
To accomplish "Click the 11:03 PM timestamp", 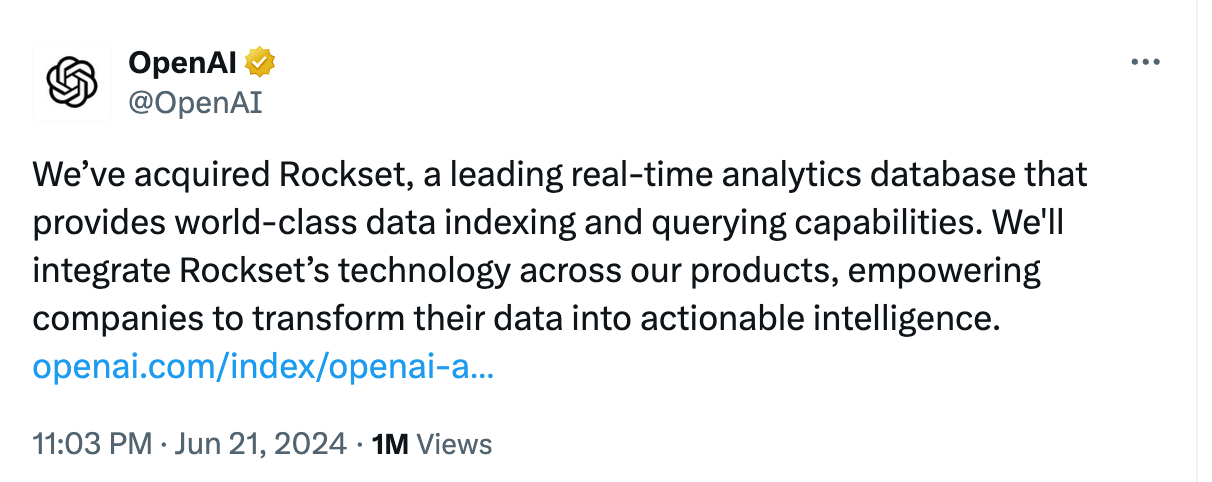I will (x=92, y=443).
